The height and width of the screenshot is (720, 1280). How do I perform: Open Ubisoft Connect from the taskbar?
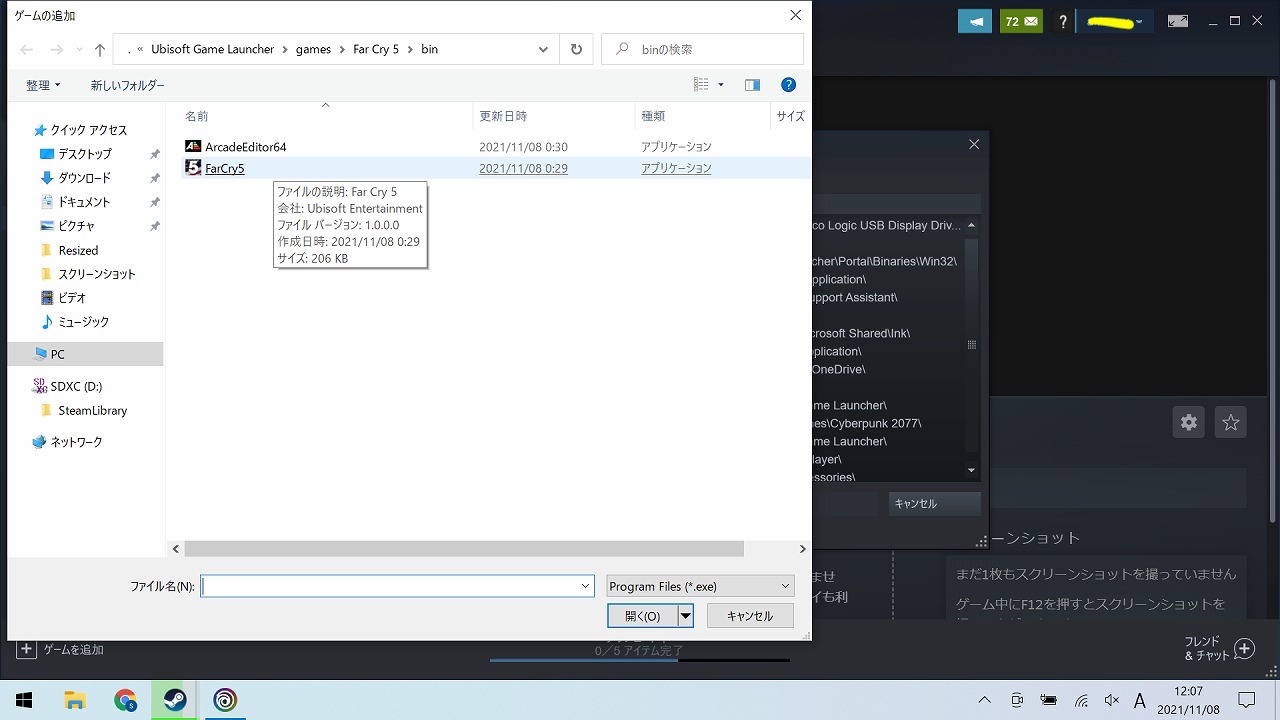[226, 700]
